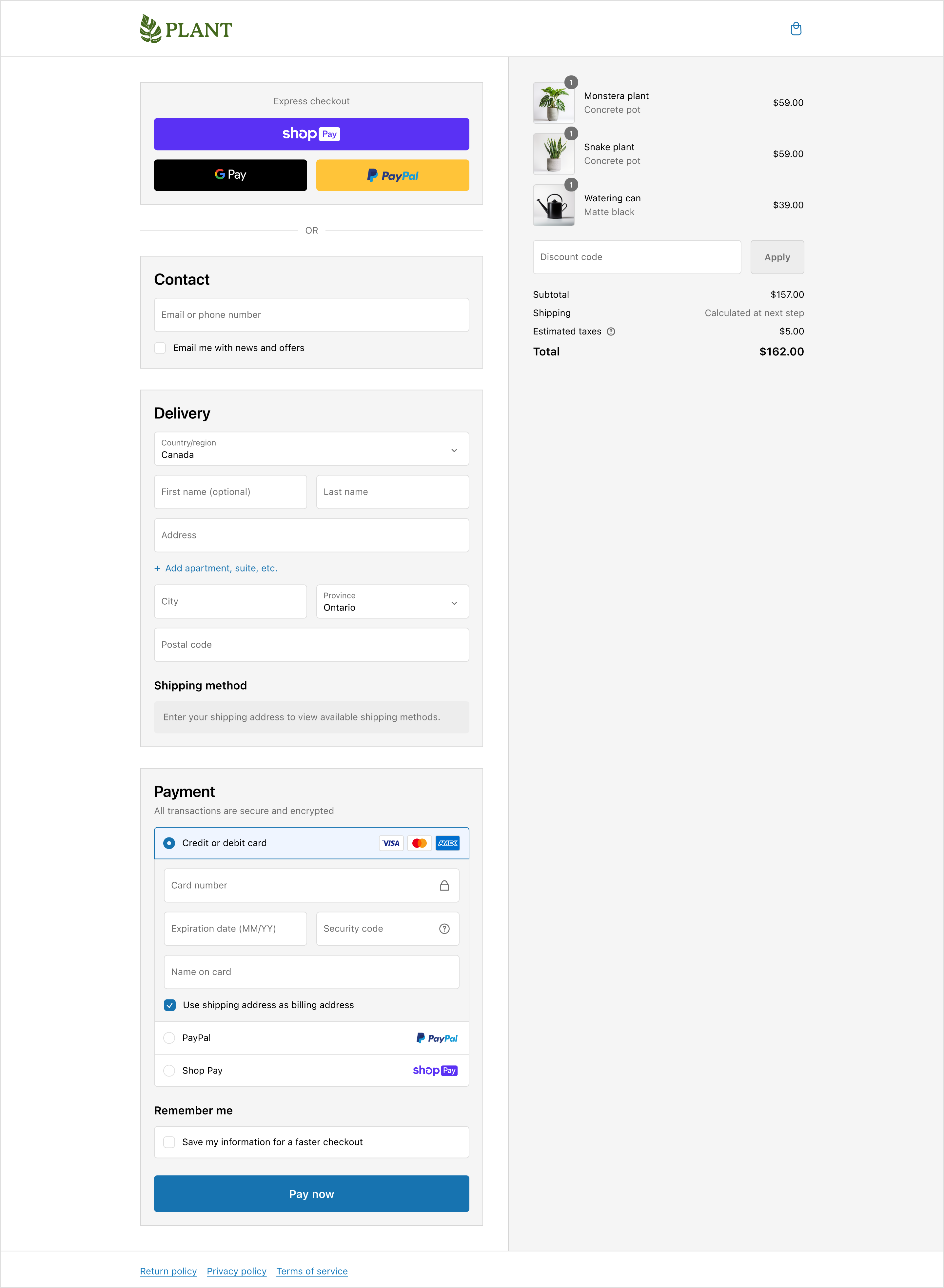Focus the Email or phone number field

coord(311,315)
